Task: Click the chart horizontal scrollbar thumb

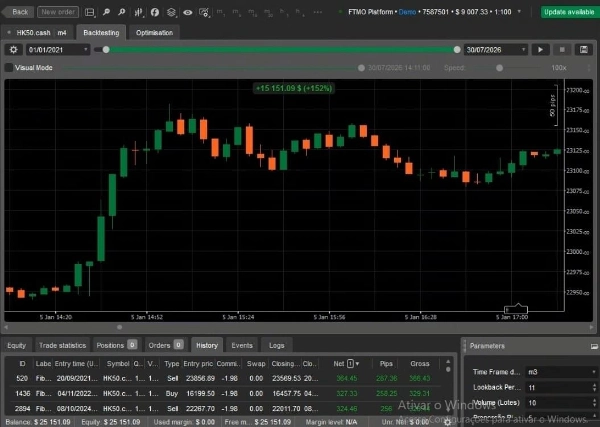Action: point(120,327)
